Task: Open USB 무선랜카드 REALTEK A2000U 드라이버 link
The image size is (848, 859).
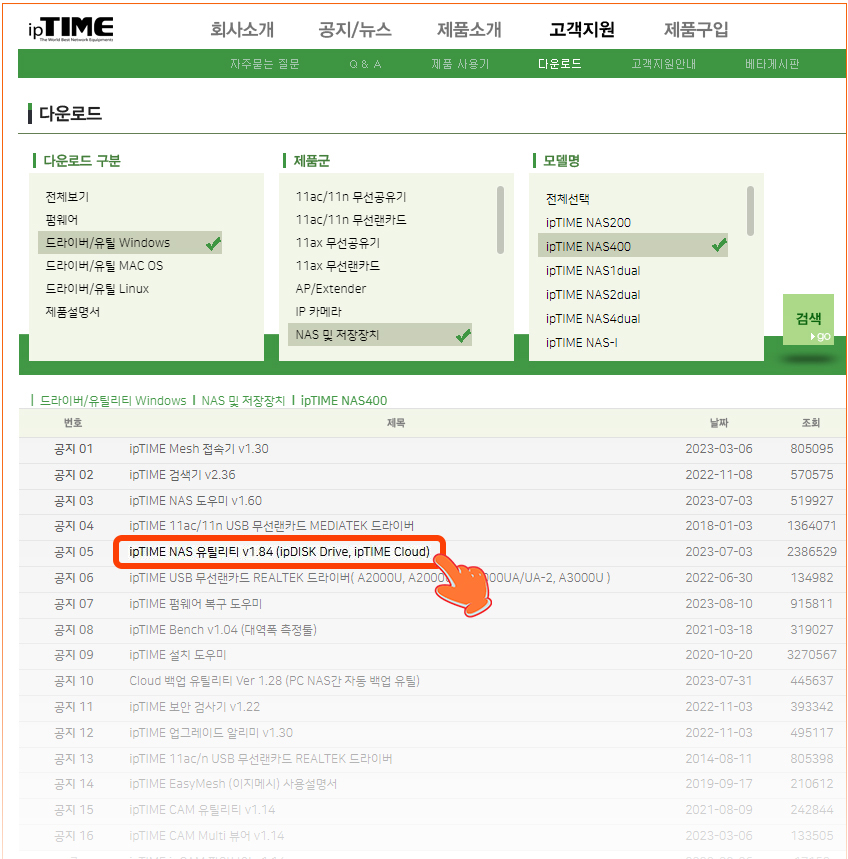Action: (x=370, y=578)
